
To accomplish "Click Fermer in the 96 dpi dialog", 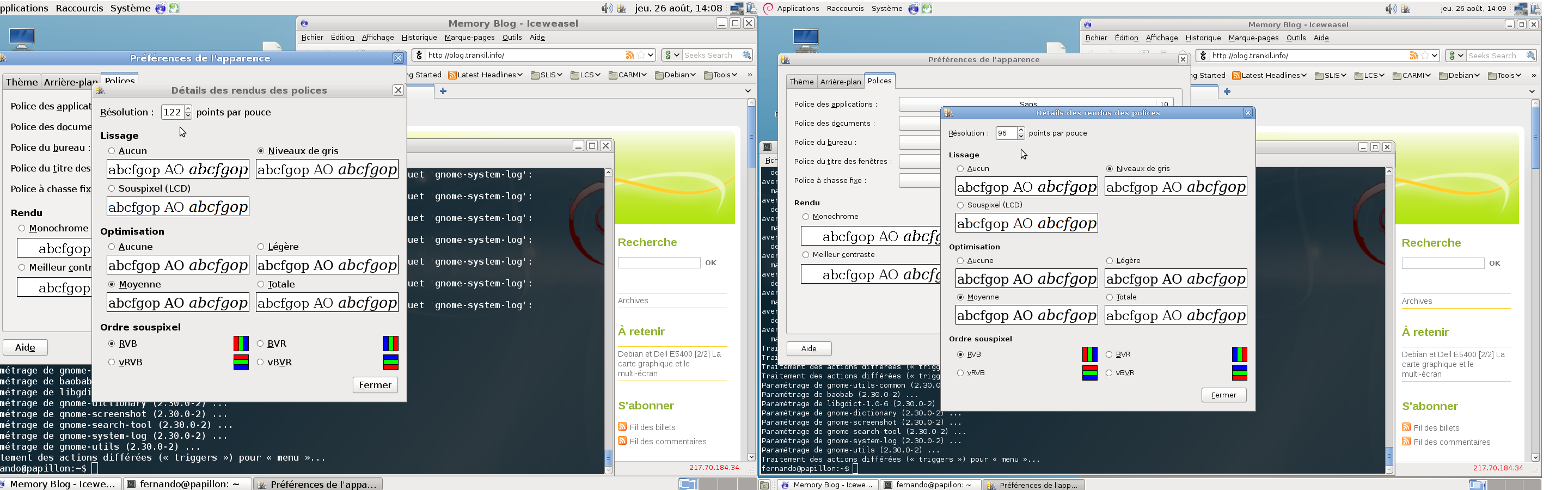I will pyautogui.click(x=1223, y=395).
